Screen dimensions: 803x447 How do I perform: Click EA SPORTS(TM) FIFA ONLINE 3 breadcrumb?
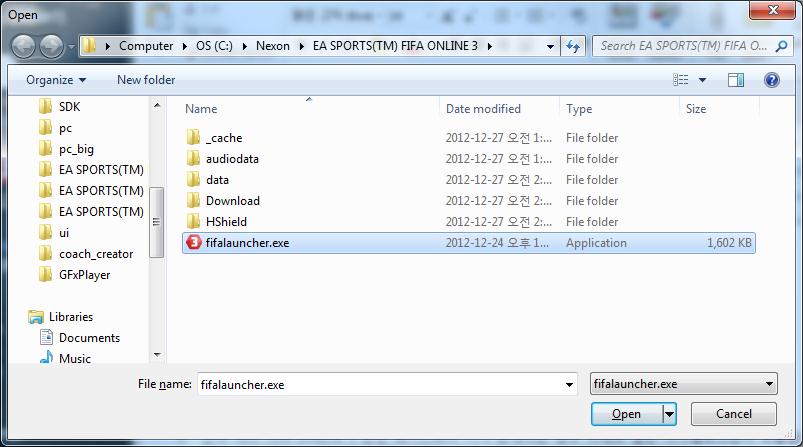click(x=395, y=46)
